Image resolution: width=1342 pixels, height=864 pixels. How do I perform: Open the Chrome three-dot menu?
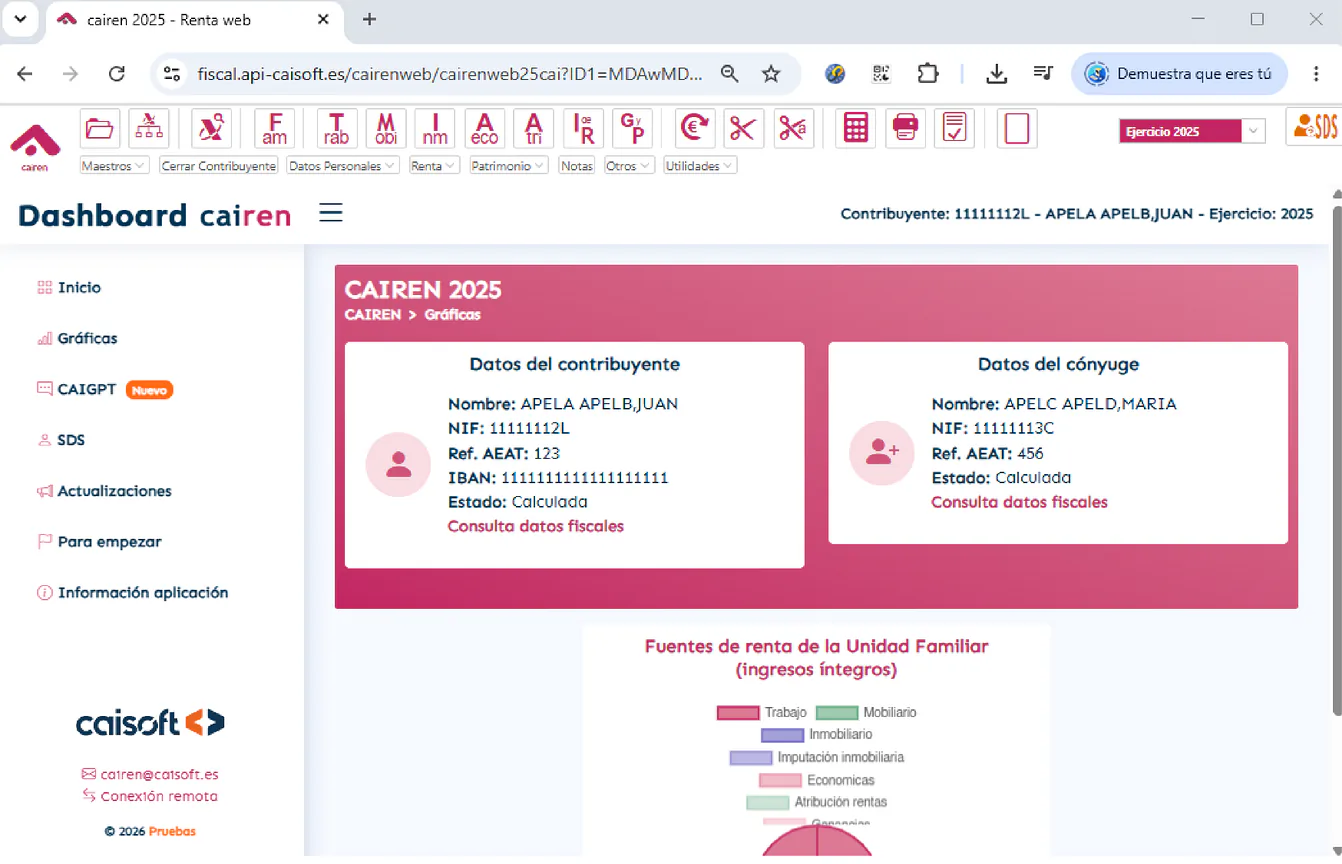click(x=1316, y=74)
